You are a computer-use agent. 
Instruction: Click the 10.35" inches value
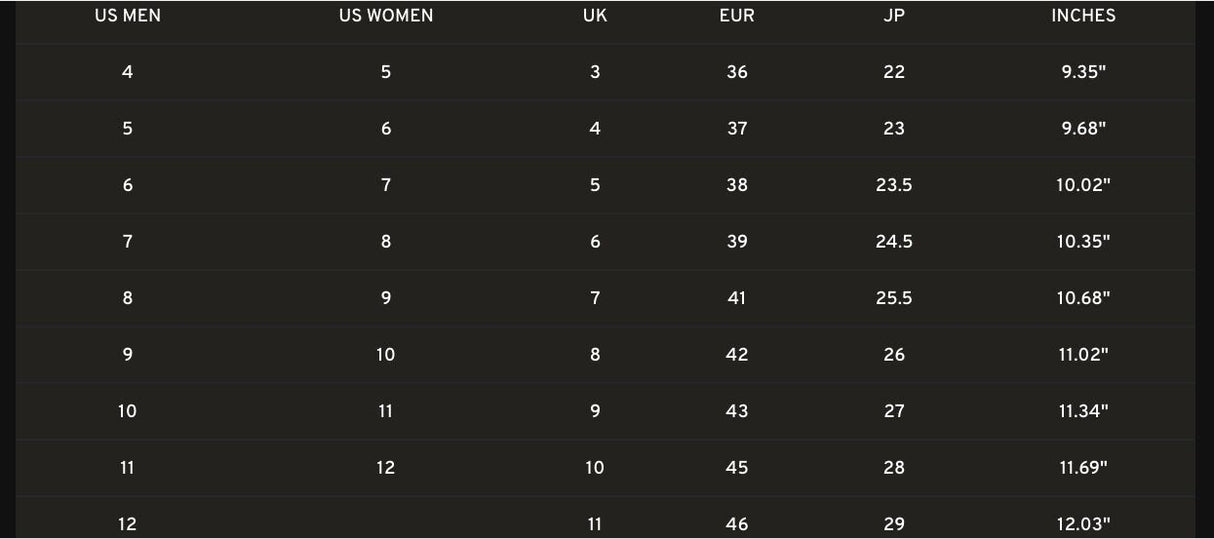tap(1083, 241)
